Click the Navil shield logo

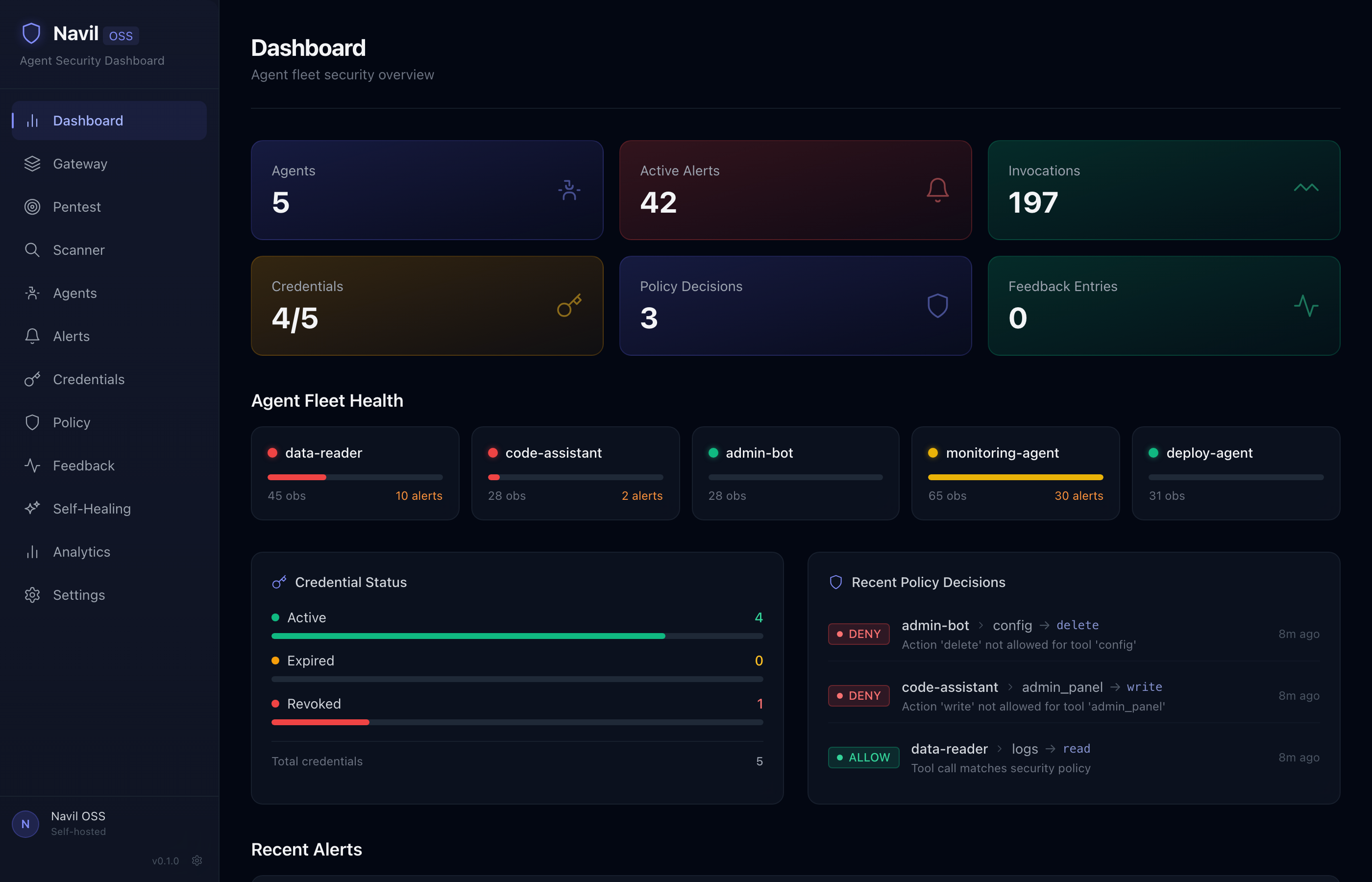(x=31, y=33)
